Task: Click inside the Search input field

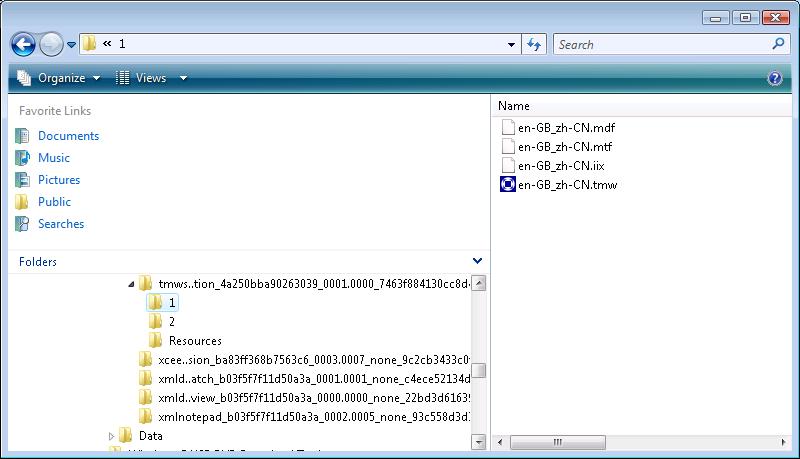Action: (x=660, y=44)
